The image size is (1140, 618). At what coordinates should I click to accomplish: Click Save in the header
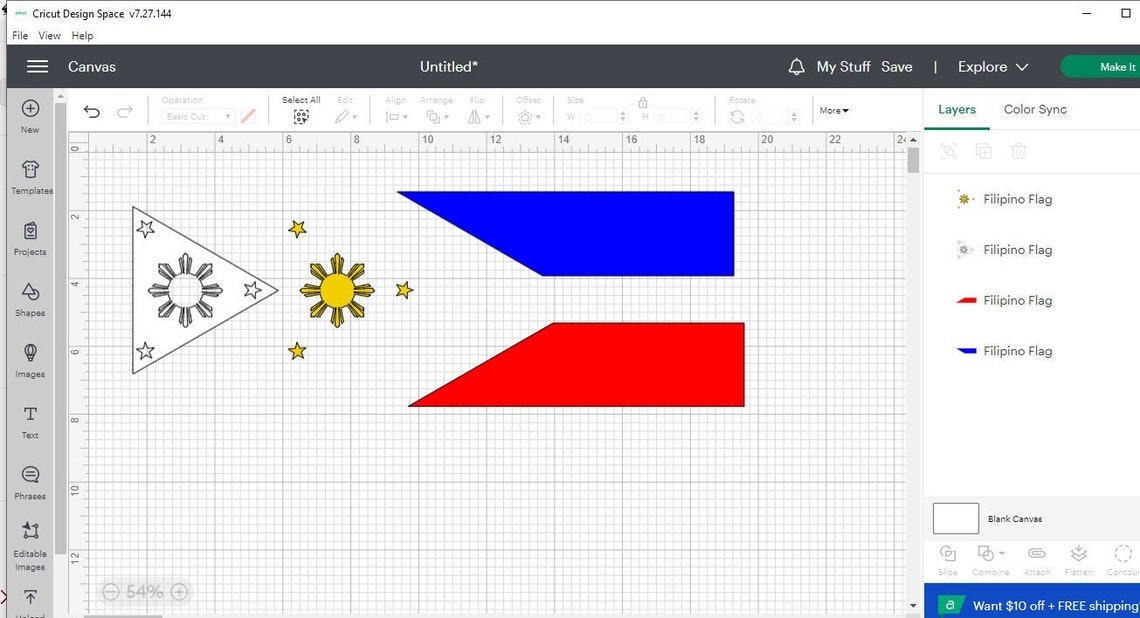896,66
